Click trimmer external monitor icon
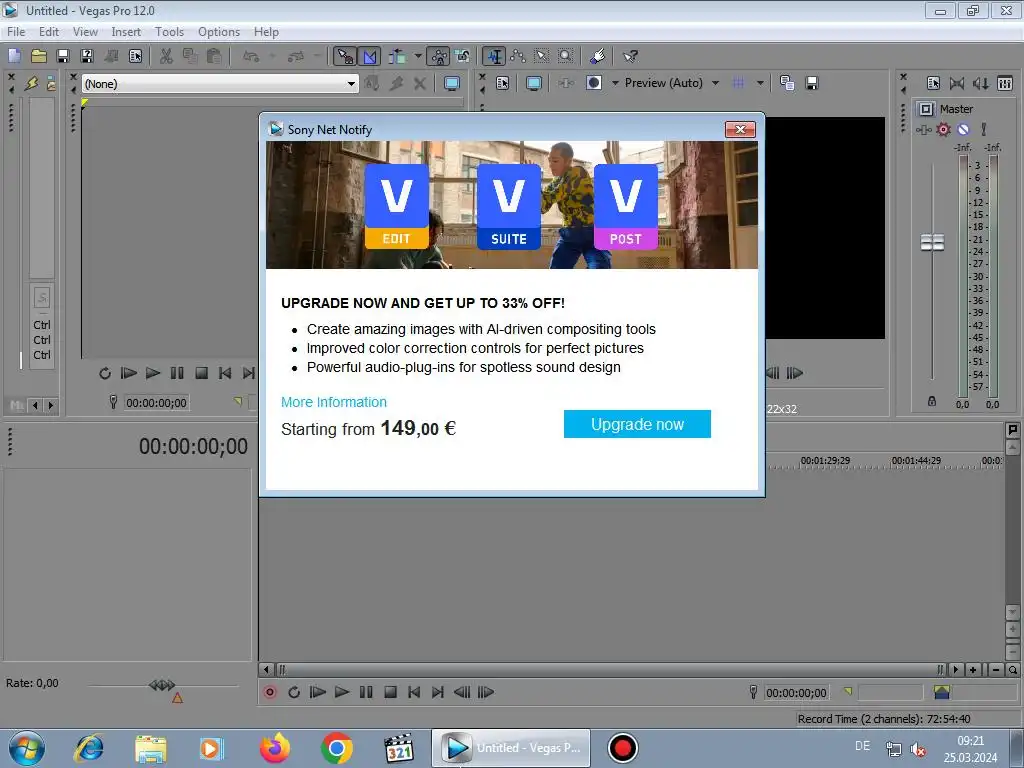The width and height of the screenshot is (1024, 768). click(451, 84)
